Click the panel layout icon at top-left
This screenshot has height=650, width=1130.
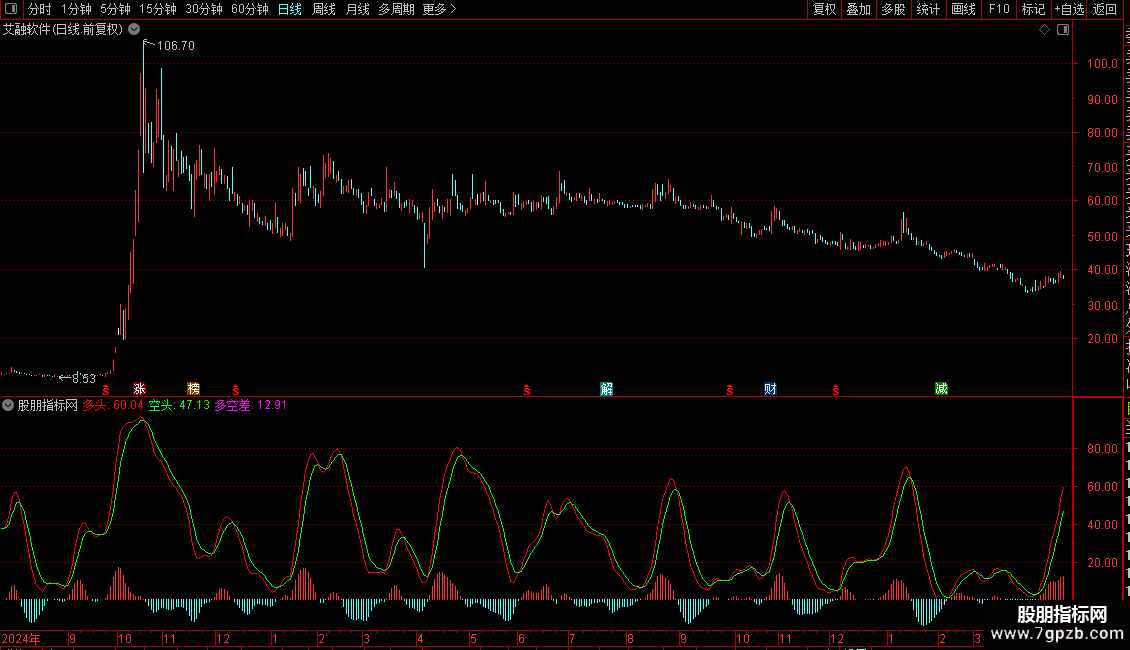click(x=11, y=9)
